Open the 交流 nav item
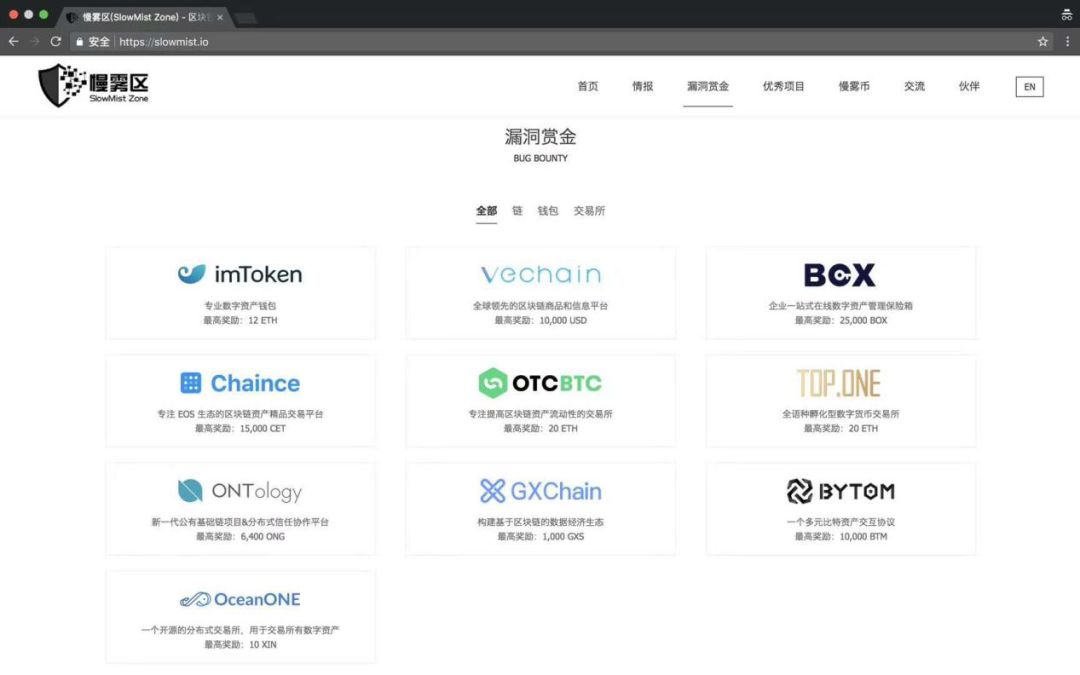Viewport: 1080px width, 675px height. pyautogui.click(x=914, y=86)
